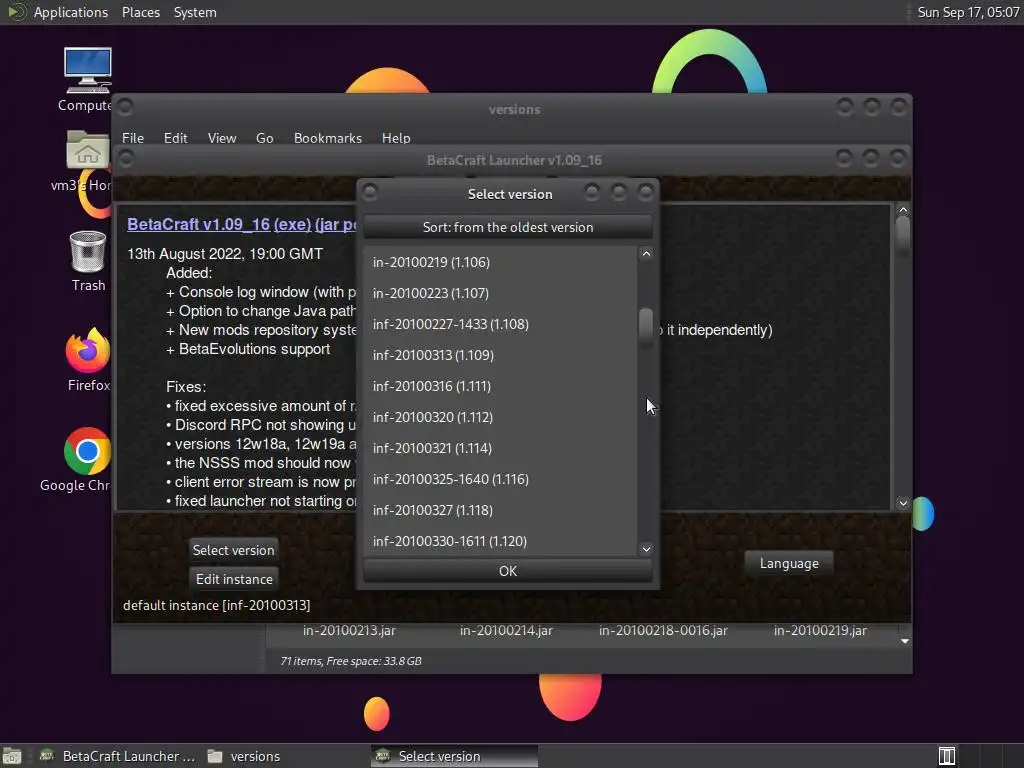1024x768 pixels.
Task: Open Help menu in versions window
Action: [x=396, y=138]
